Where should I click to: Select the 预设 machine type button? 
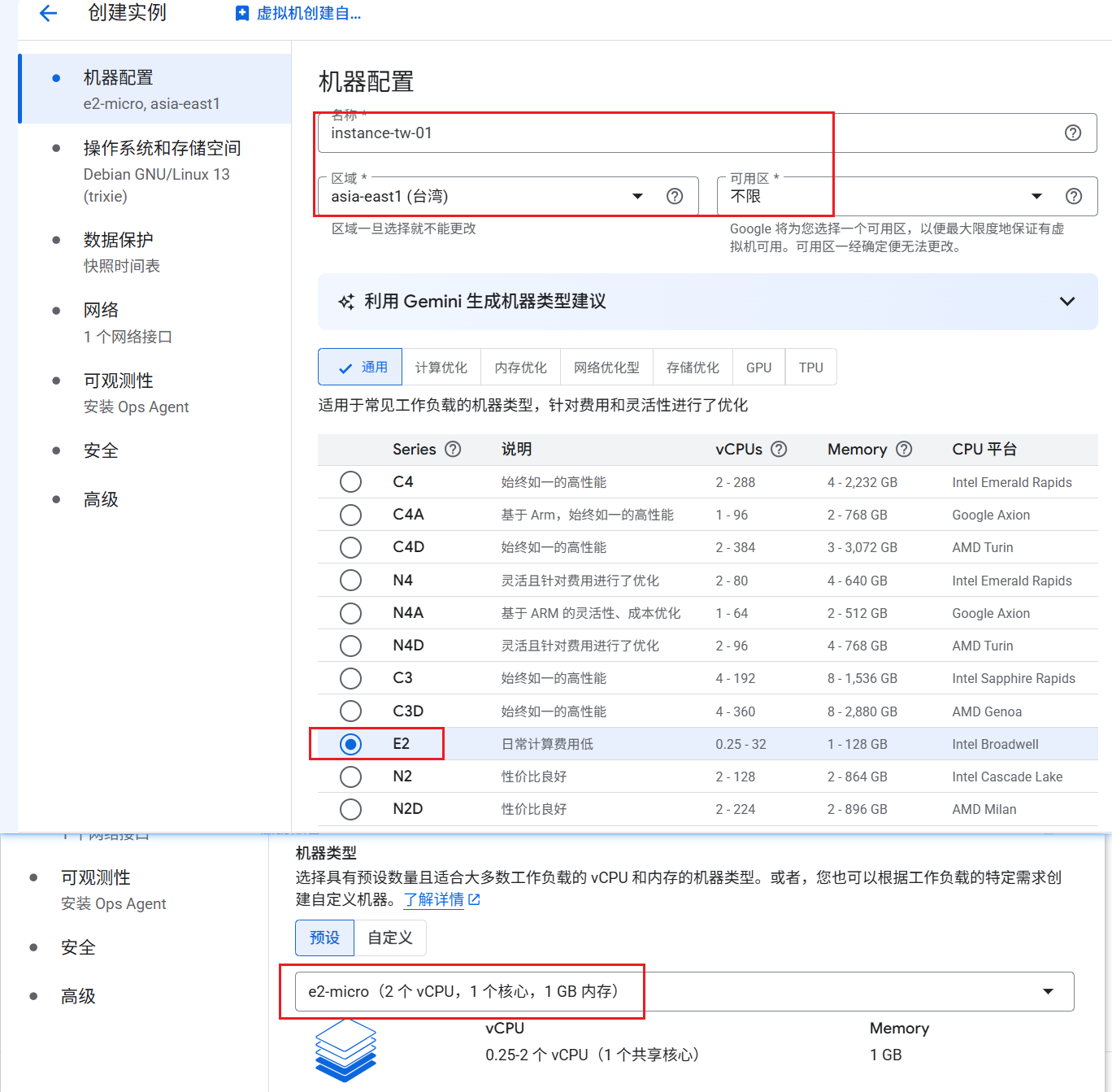324,938
